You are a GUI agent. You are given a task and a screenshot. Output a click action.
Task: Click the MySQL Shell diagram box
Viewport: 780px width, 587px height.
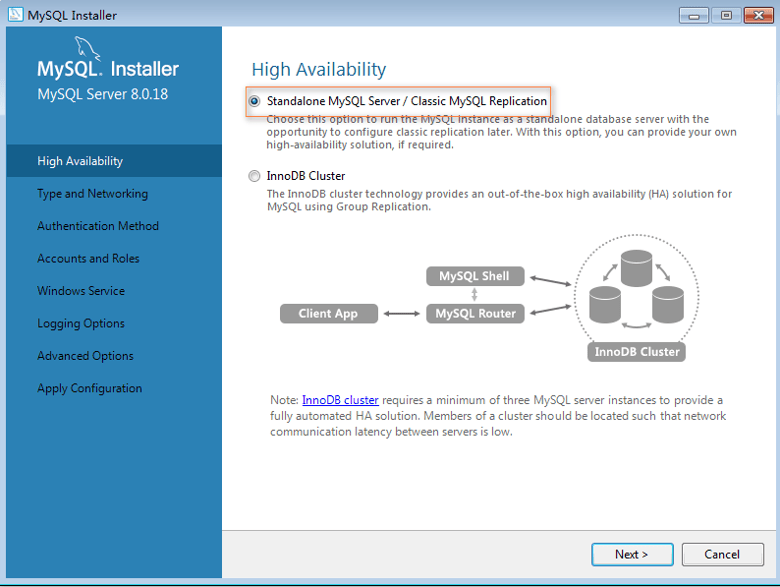tap(475, 276)
